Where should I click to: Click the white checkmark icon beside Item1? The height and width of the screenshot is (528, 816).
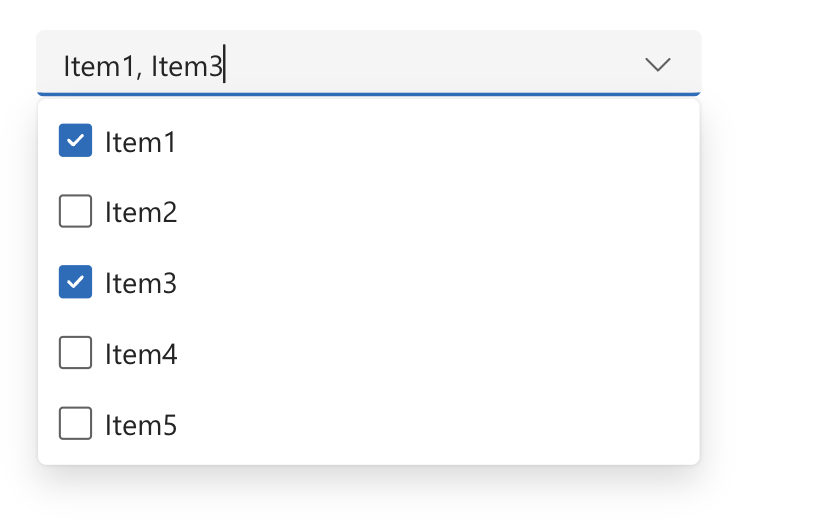click(x=76, y=141)
